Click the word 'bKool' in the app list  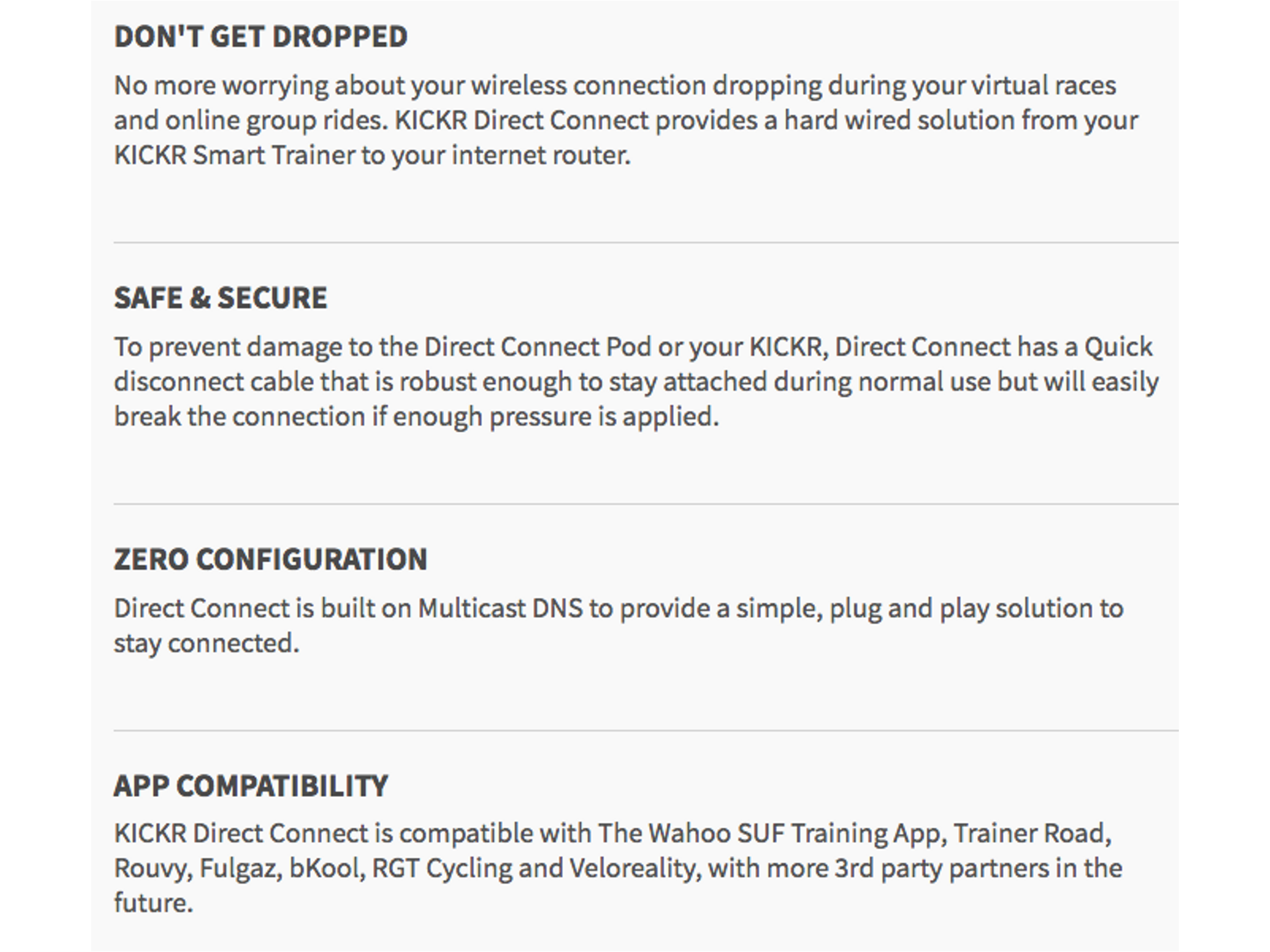[x=324, y=868]
